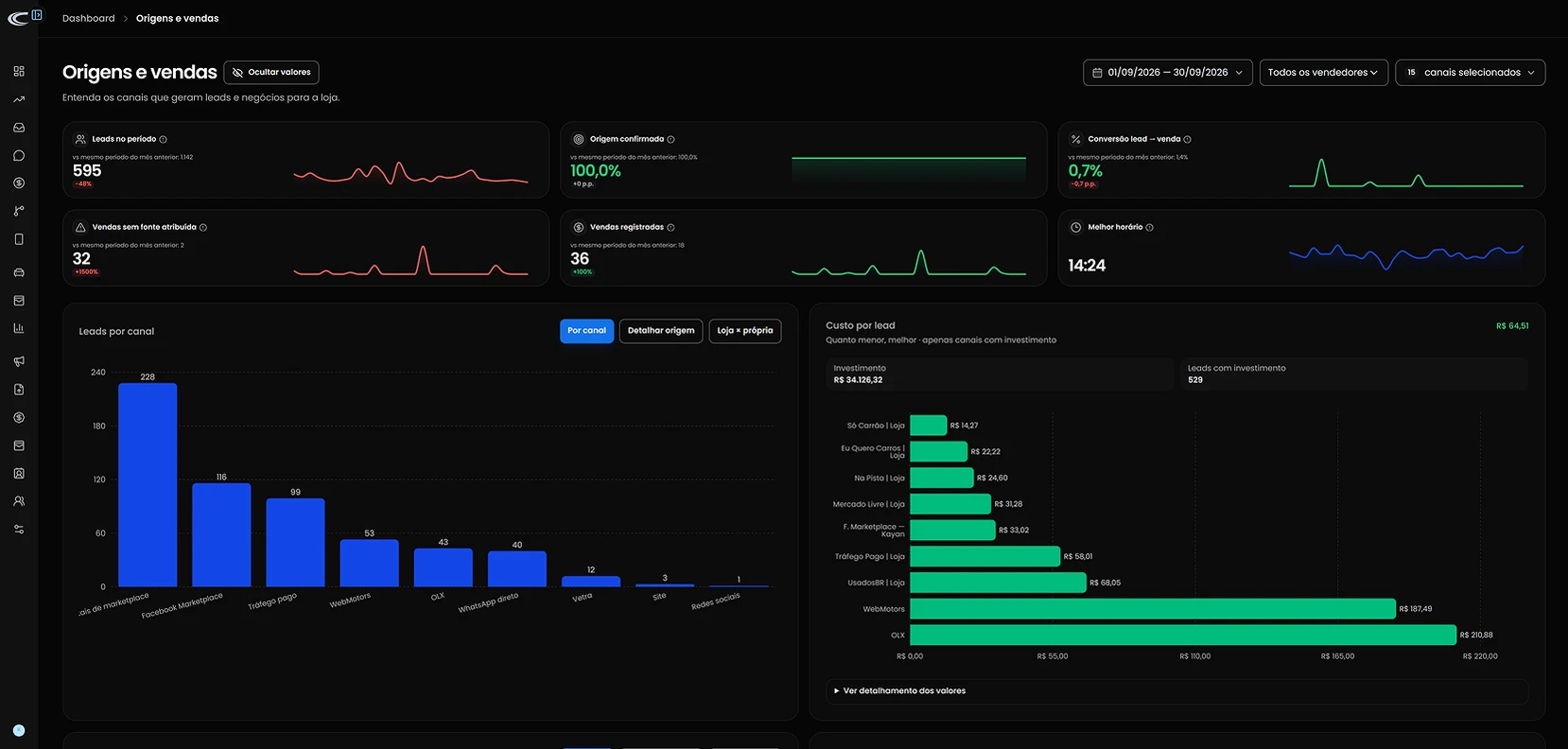Open the users group sidebar icon
Image resolution: width=1568 pixels, height=749 pixels.
(x=19, y=501)
